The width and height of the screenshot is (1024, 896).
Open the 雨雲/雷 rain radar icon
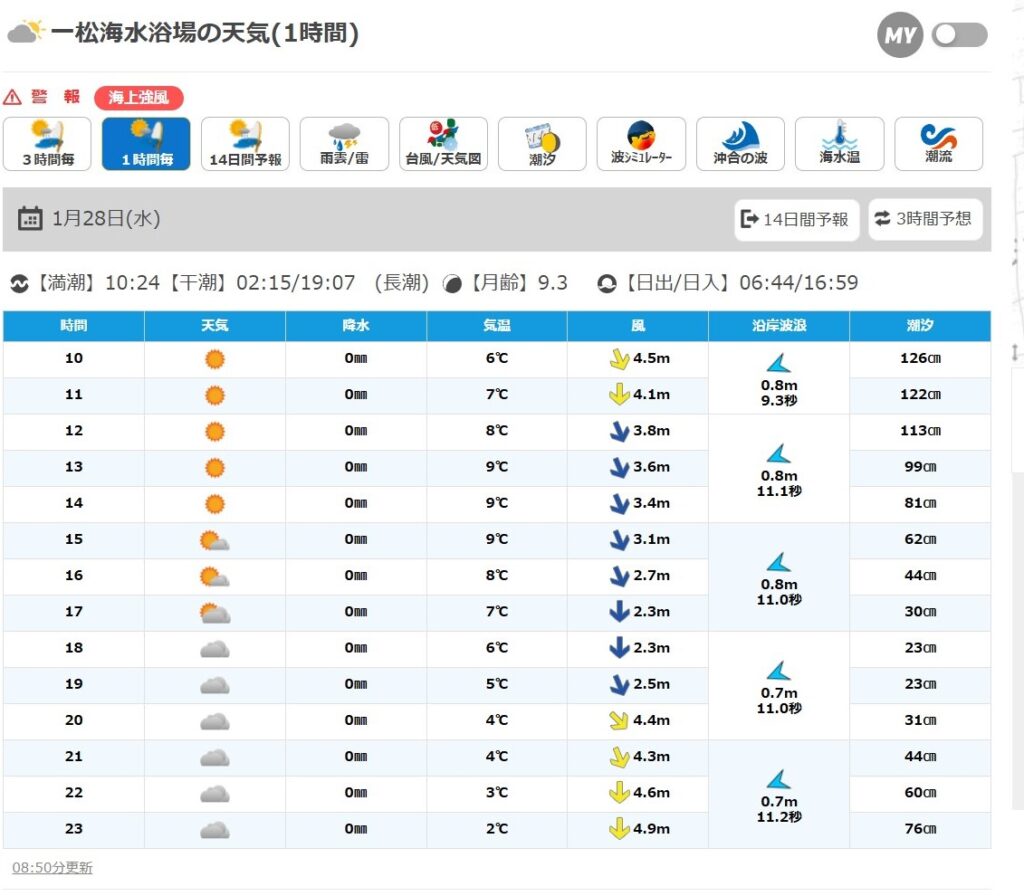click(x=344, y=144)
